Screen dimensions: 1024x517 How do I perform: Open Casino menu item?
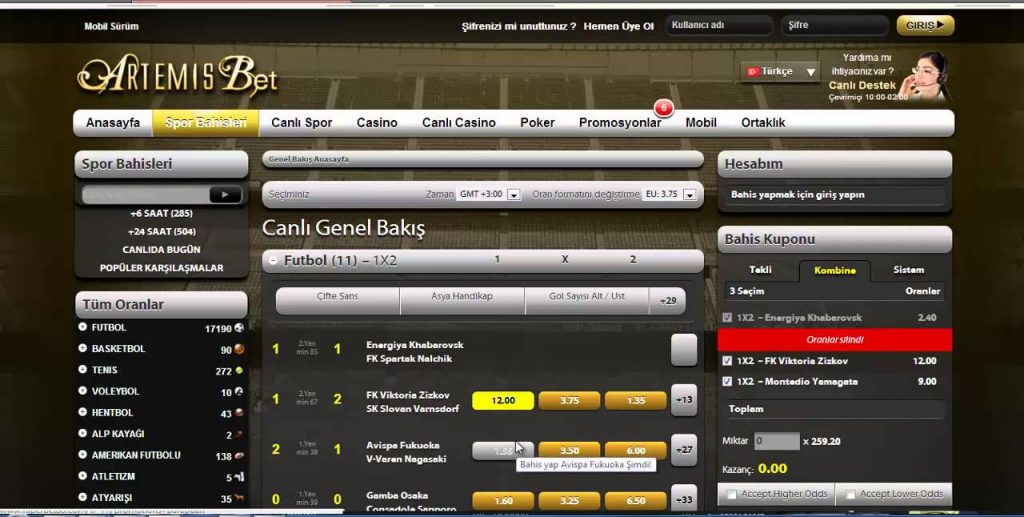click(x=377, y=123)
